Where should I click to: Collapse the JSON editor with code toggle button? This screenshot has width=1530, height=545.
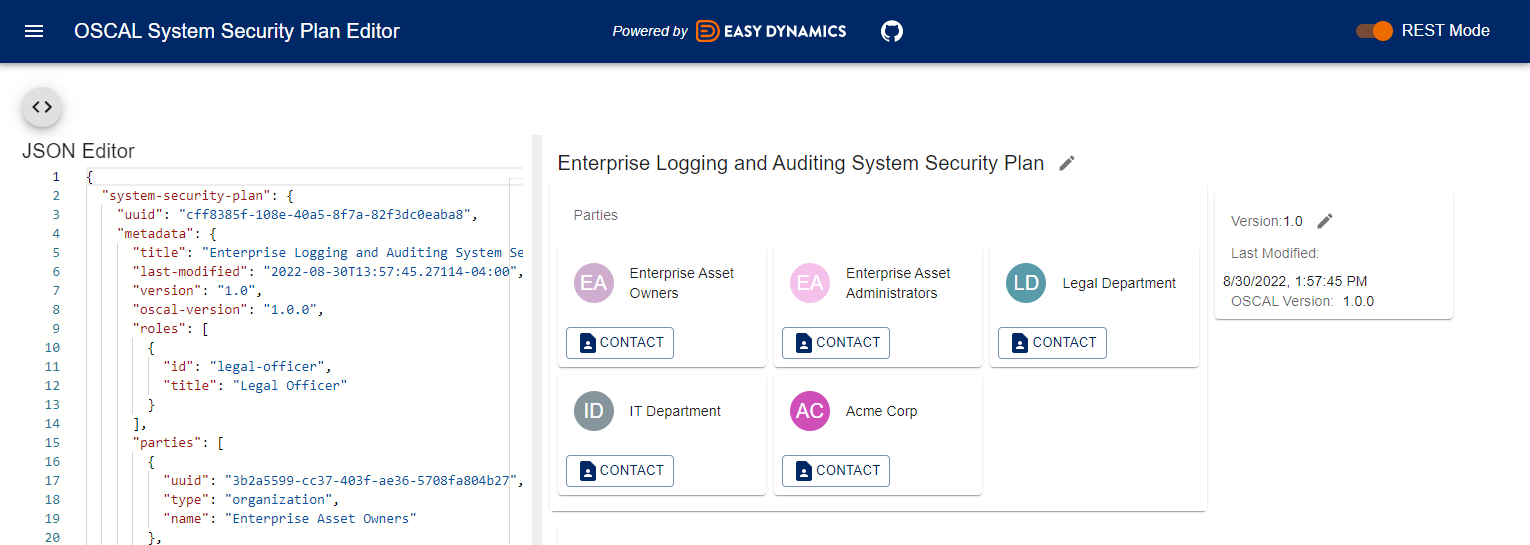click(42, 107)
